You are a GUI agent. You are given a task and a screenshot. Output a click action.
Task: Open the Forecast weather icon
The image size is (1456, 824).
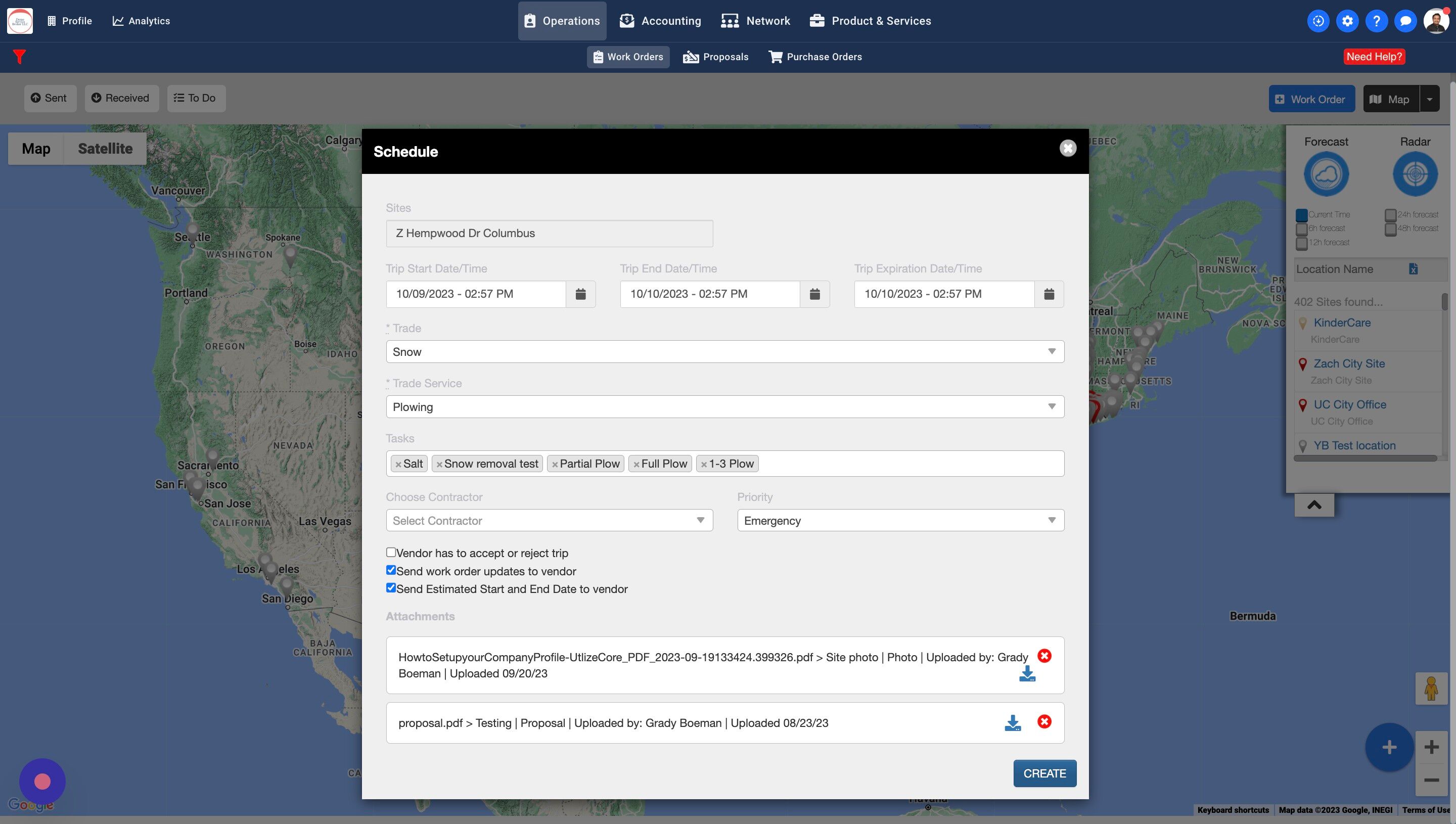tap(1326, 174)
